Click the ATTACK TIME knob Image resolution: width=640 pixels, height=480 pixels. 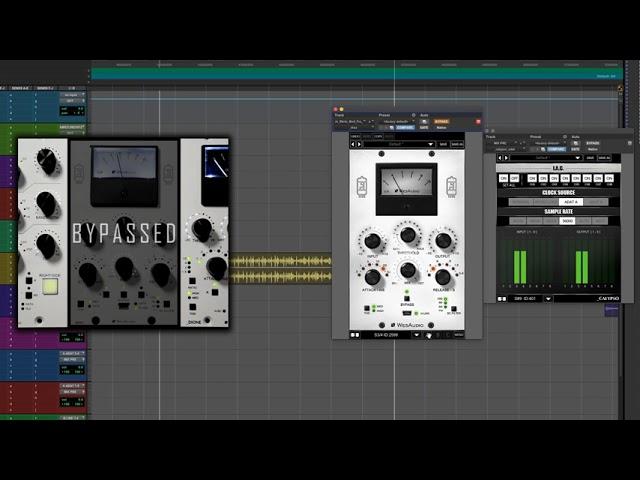[x=372, y=277]
